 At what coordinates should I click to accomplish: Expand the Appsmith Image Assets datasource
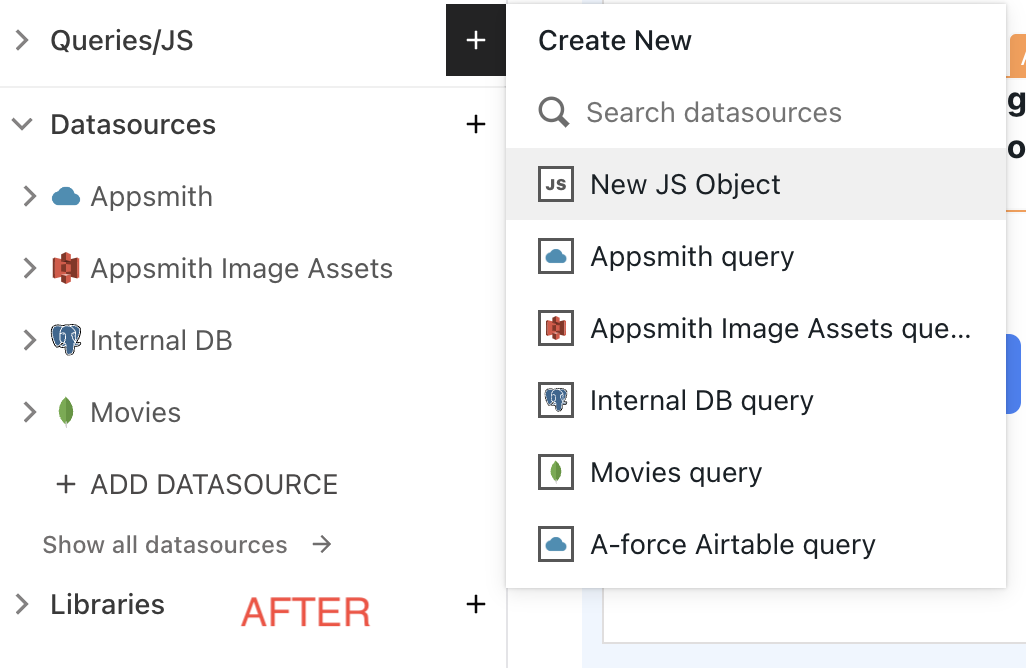pyautogui.click(x=30, y=268)
